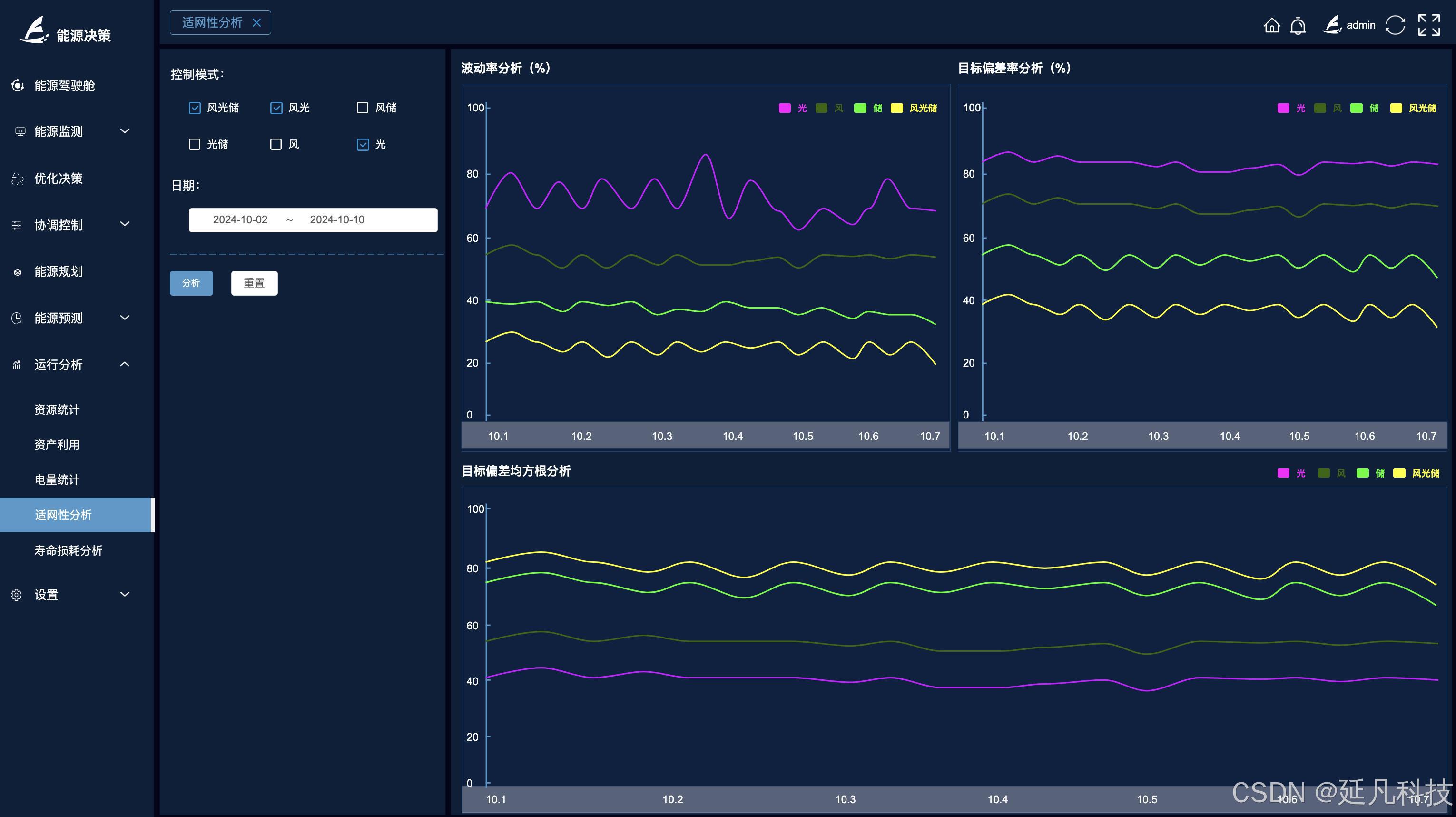Click the 能源驾驶舱 sidebar icon

coord(18,85)
